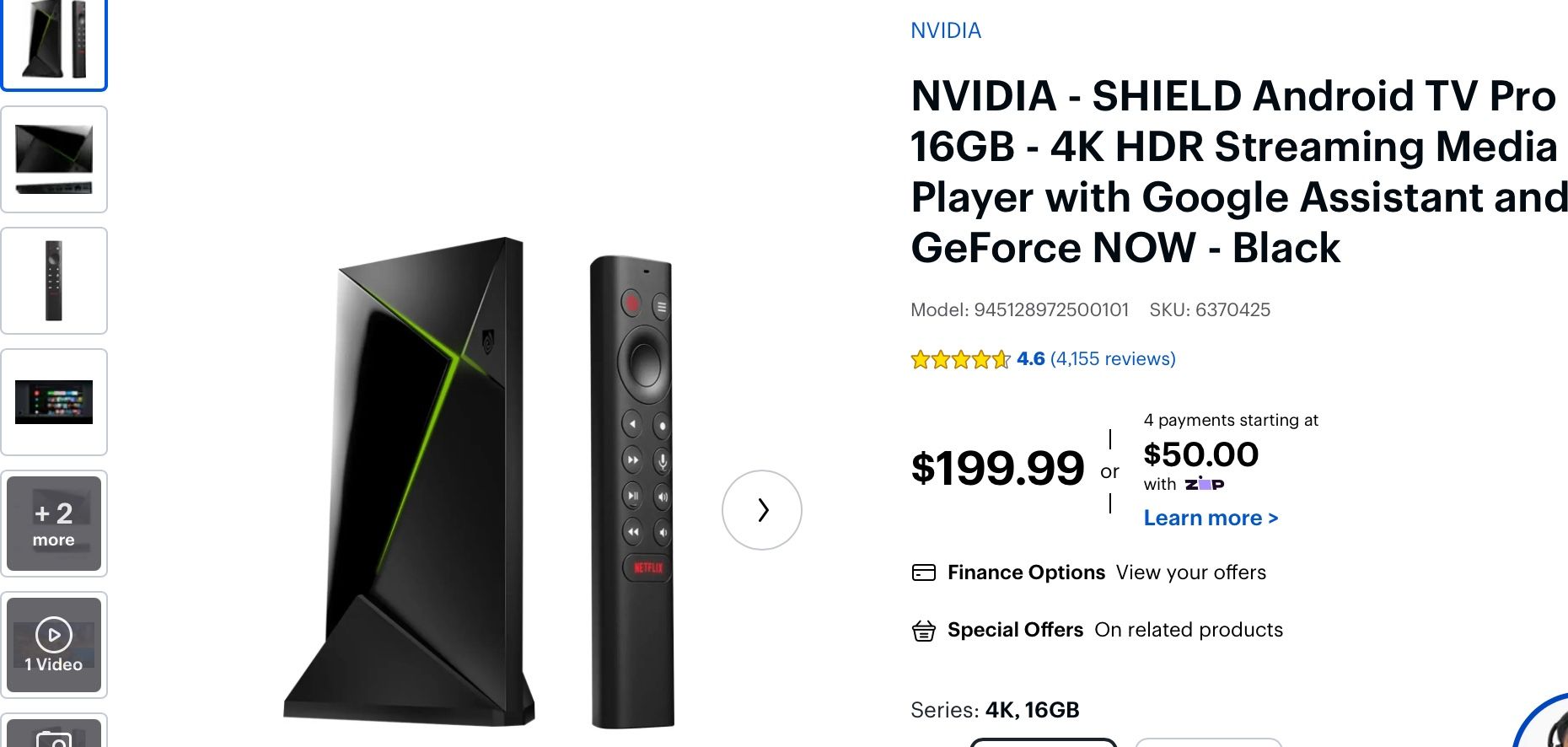Play the 1 Video thumbnail
Image resolution: width=1568 pixels, height=747 pixels.
(x=54, y=645)
